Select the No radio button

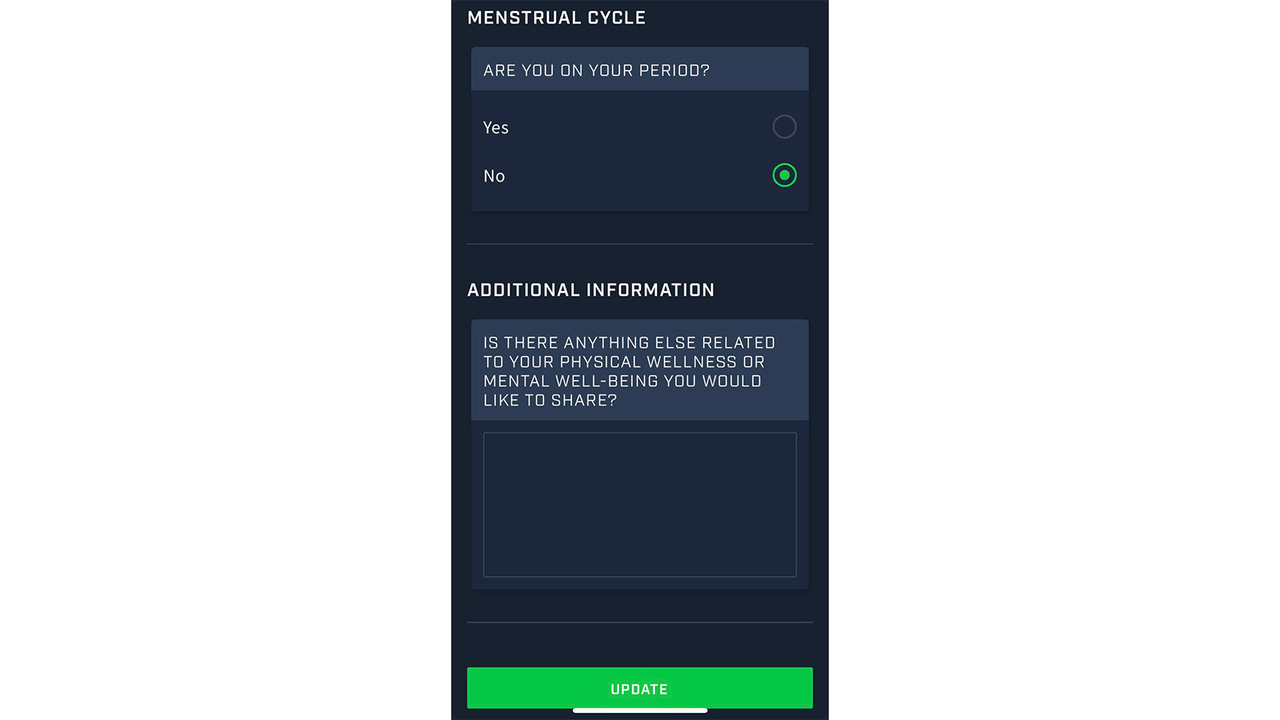[x=784, y=175]
